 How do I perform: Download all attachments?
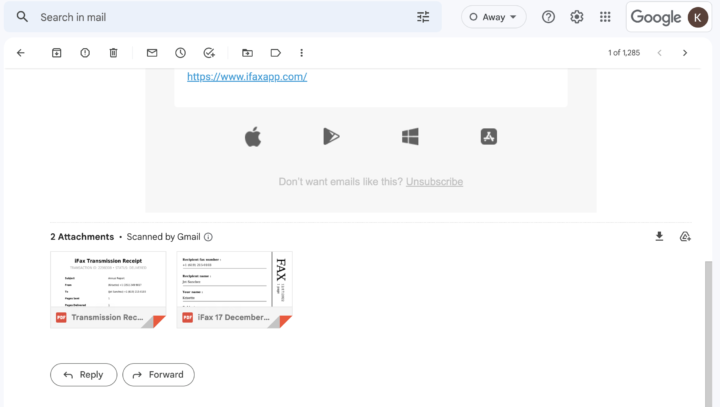point(659,237)
